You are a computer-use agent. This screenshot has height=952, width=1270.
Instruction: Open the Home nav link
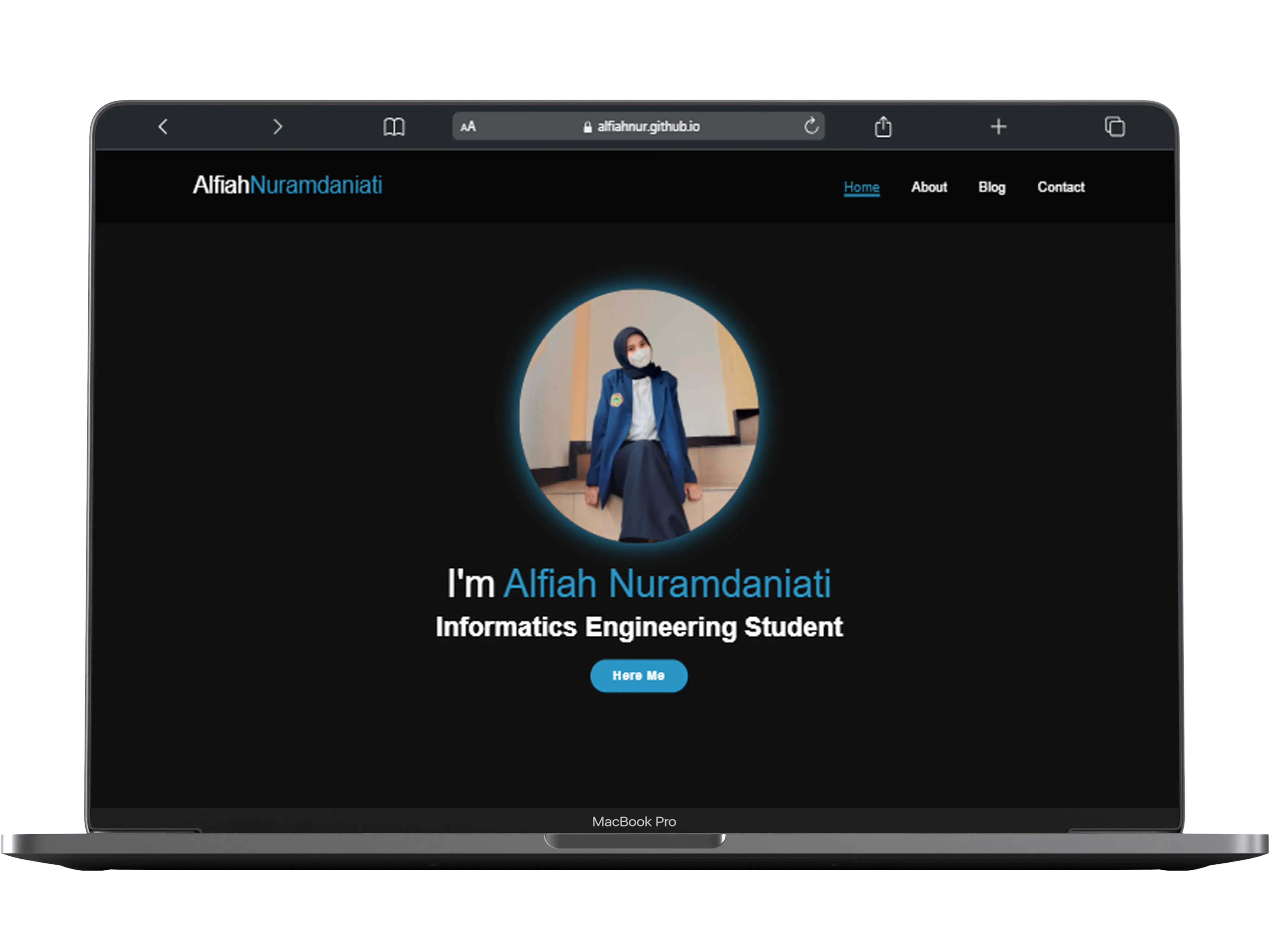(x=861, y=188)
